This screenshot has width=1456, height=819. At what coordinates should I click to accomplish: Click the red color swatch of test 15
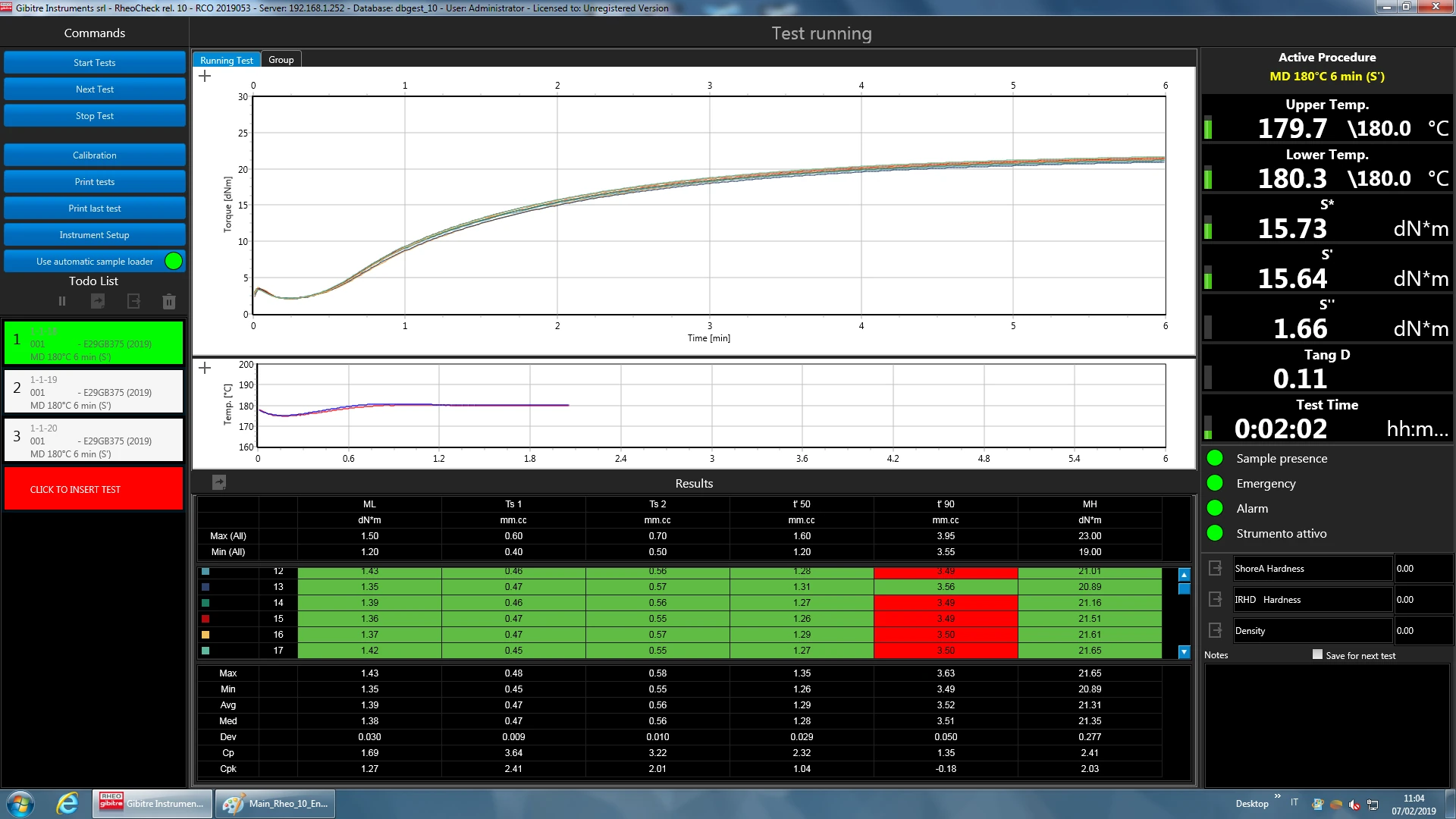coord(206,619)
